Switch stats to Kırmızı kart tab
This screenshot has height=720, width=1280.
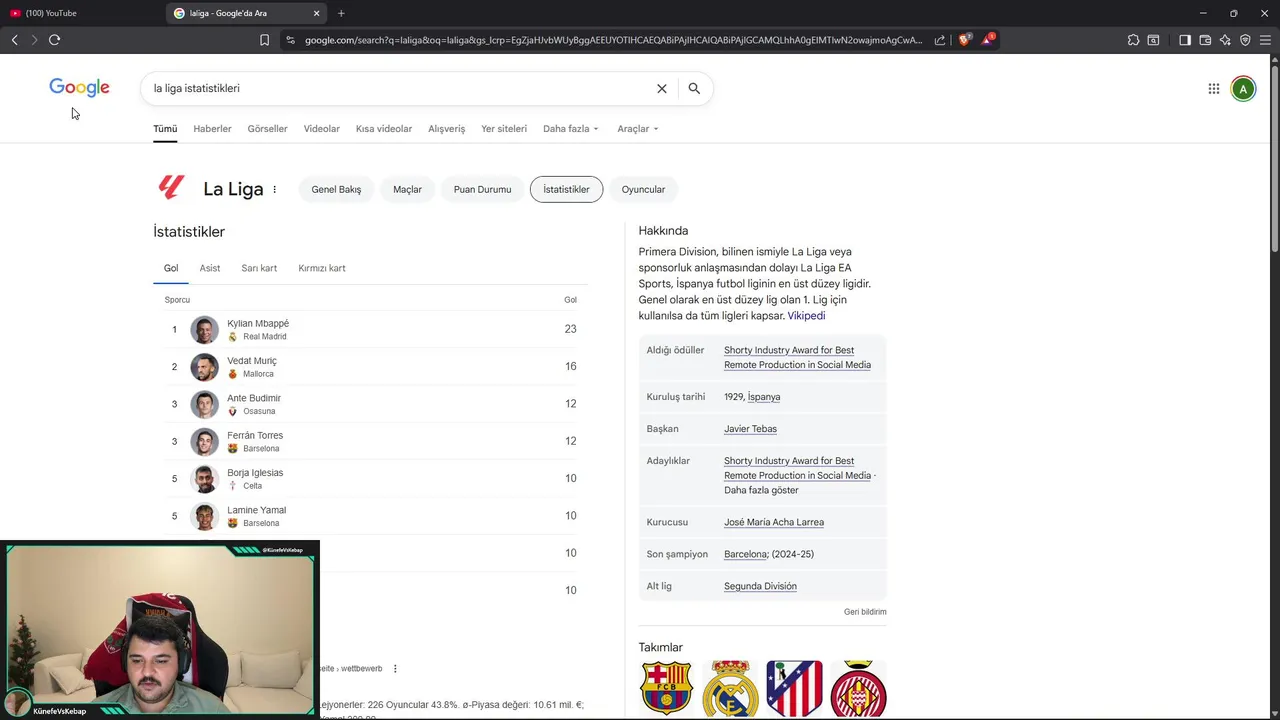[x=322, y=268]
